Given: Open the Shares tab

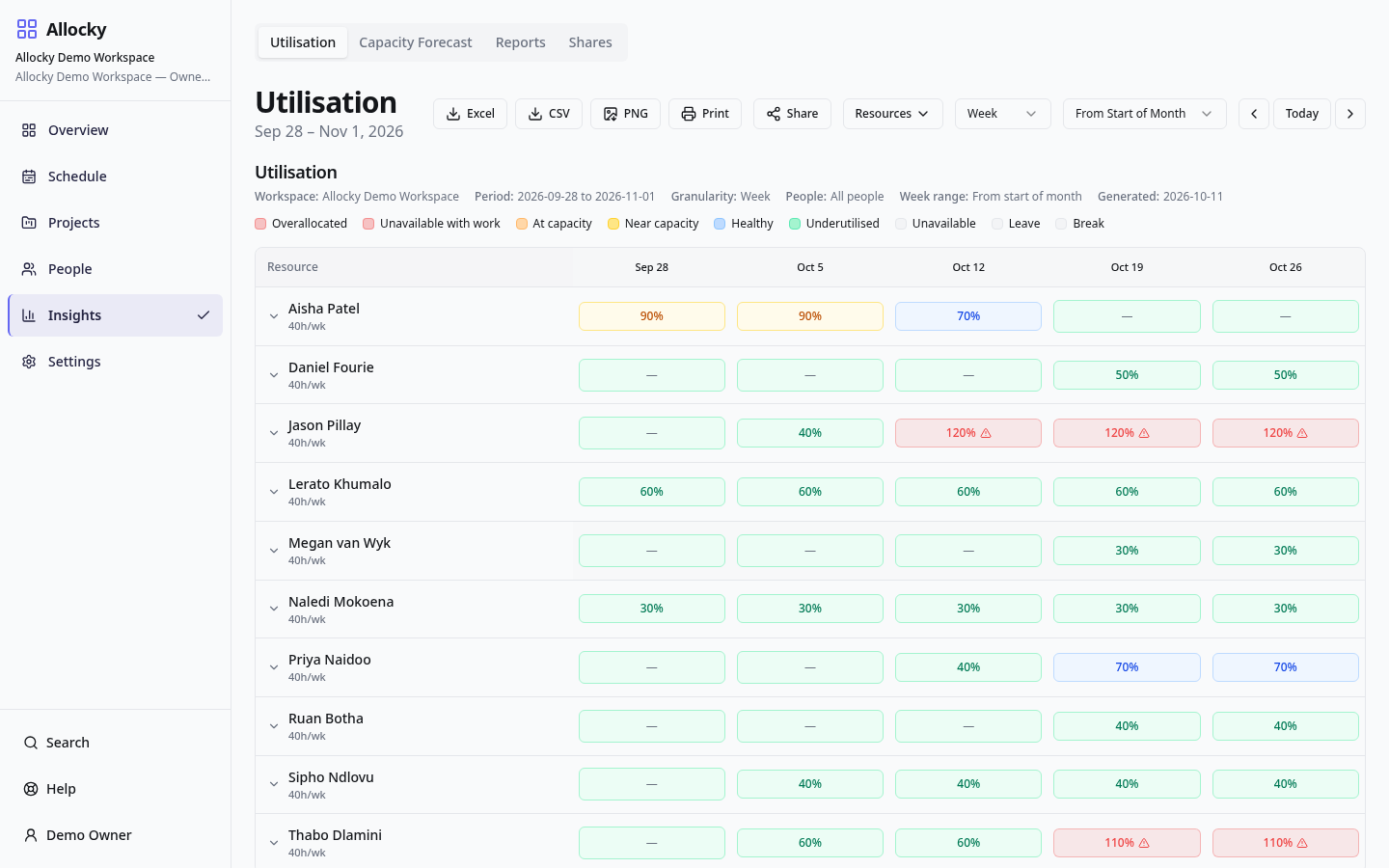Looking at the screenshot, I should [x=590, y=42].
